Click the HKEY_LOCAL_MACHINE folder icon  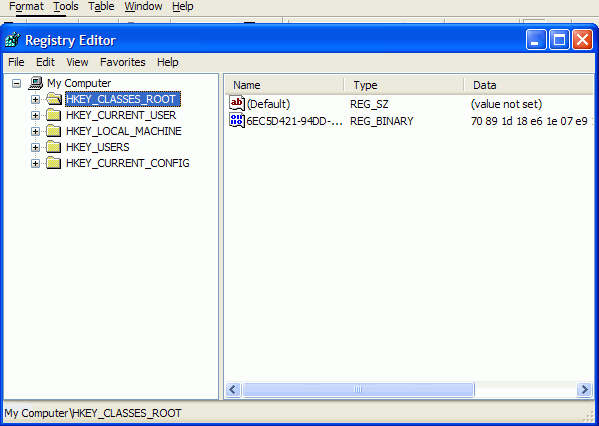(53, 131)
